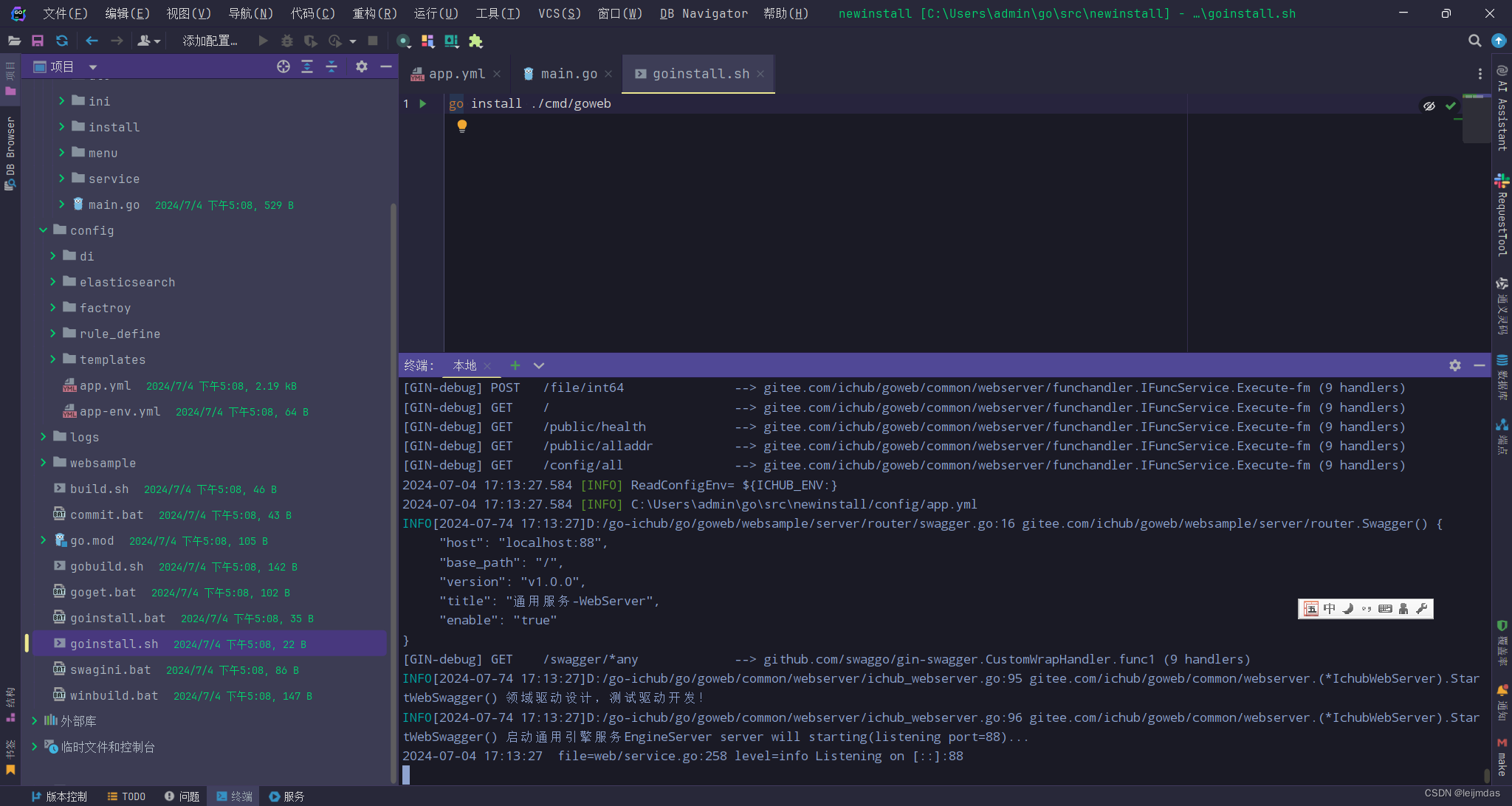1512x806 pixels.
Task: Switch to the app.yml editor tab
Action: pos(456,74)
